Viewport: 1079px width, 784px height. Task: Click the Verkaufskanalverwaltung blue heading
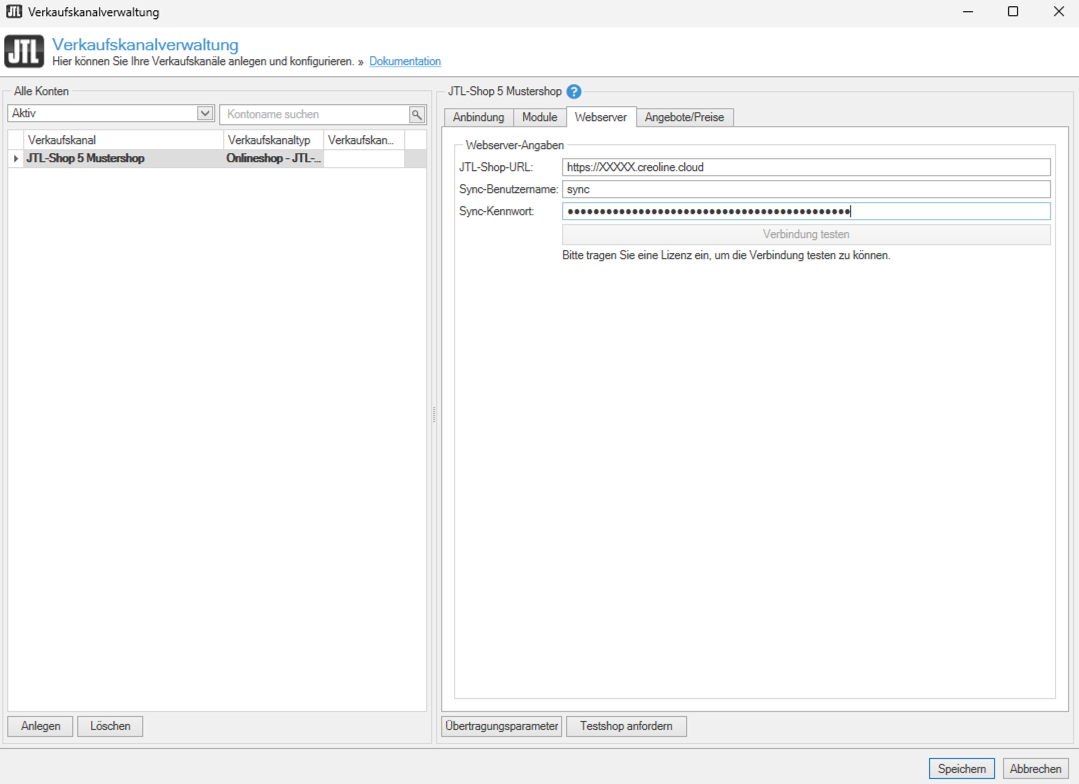[145, 45]
